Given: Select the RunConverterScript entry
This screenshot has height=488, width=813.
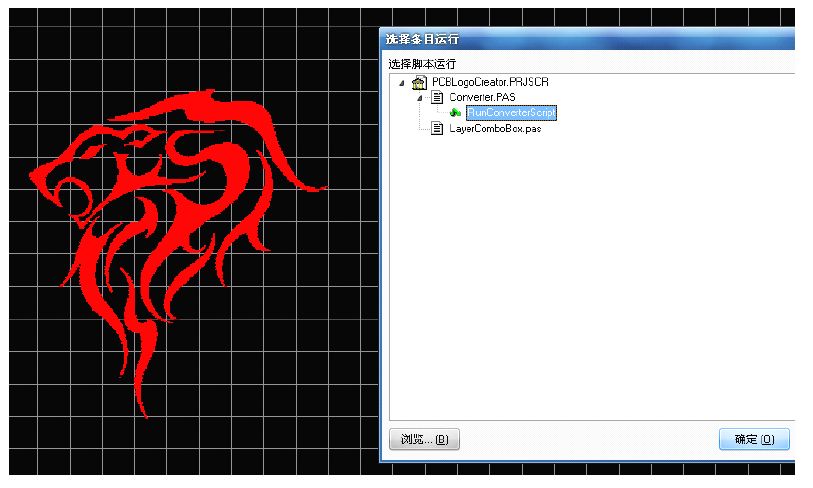Looking at the screenshot, I should 510,113.
